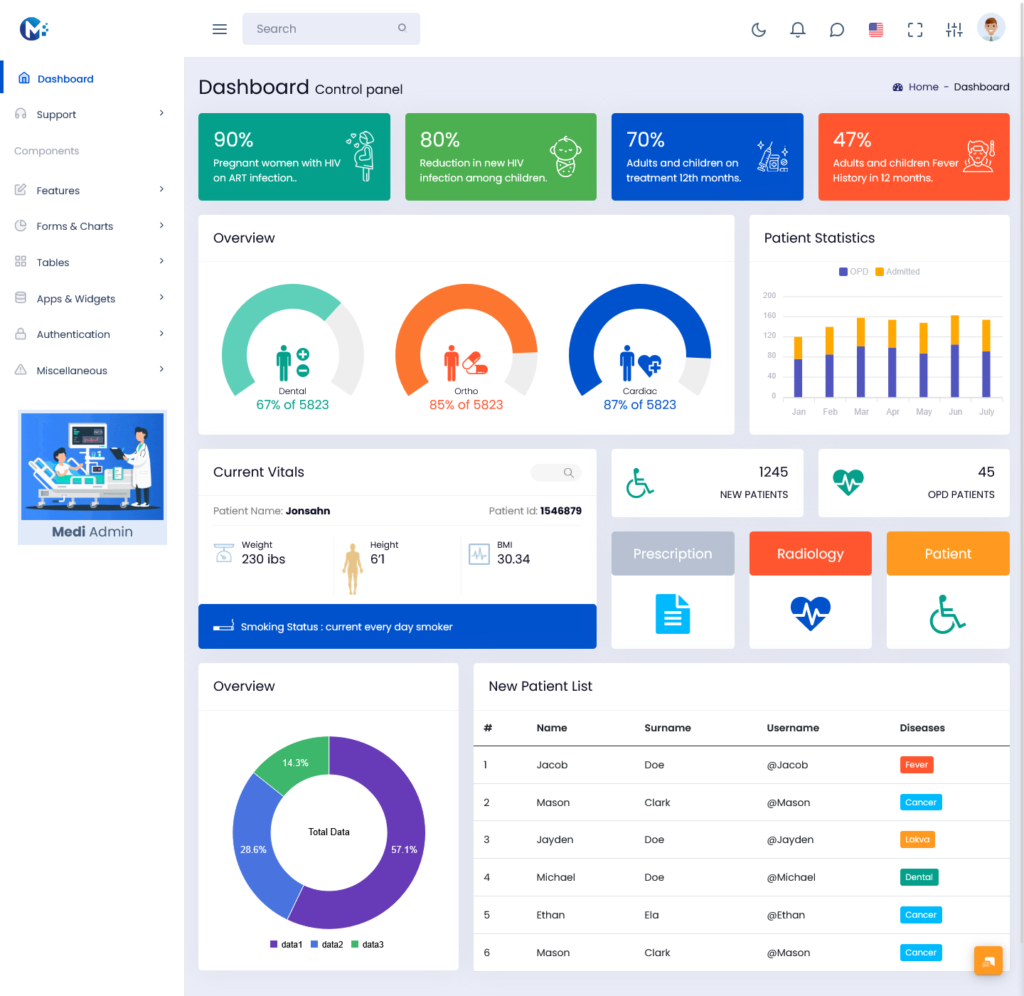Go to Home via the breadcrumb link

(x=923, y=87)
